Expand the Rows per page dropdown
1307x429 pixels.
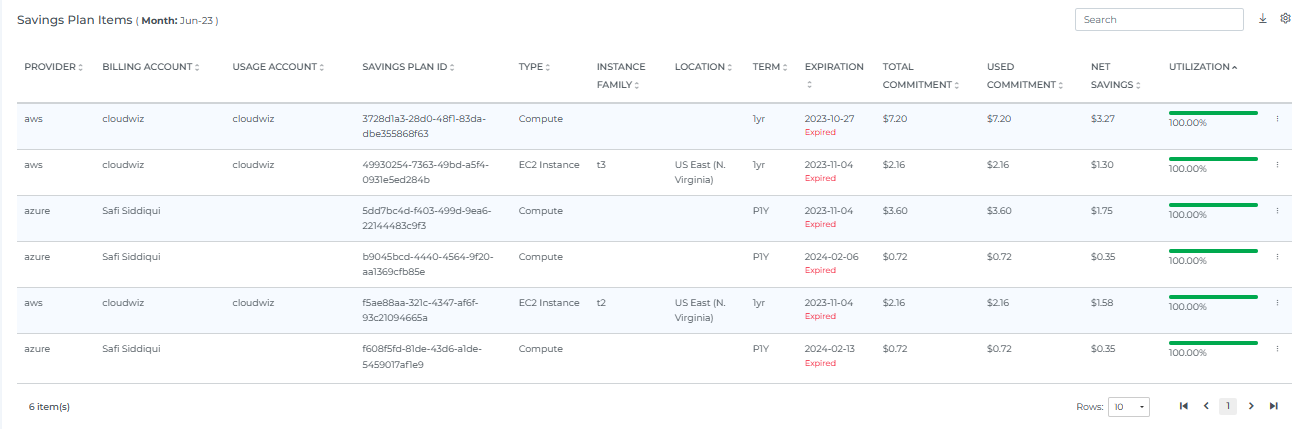point(1130,407)
